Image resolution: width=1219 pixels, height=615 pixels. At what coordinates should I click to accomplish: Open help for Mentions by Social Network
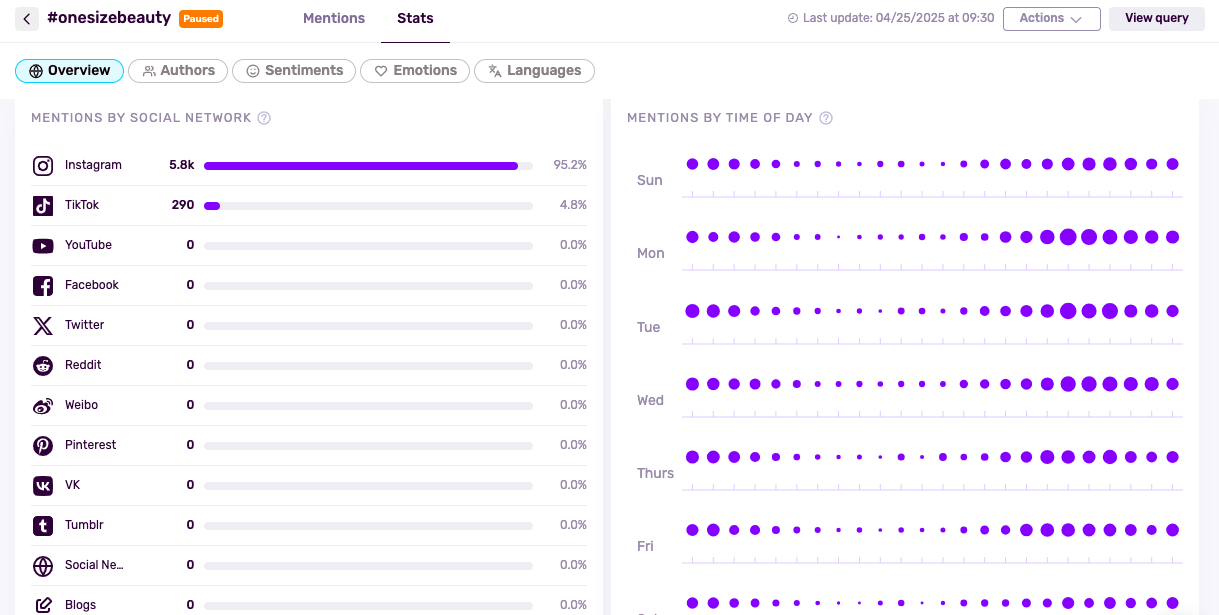[x=264, y=118]
